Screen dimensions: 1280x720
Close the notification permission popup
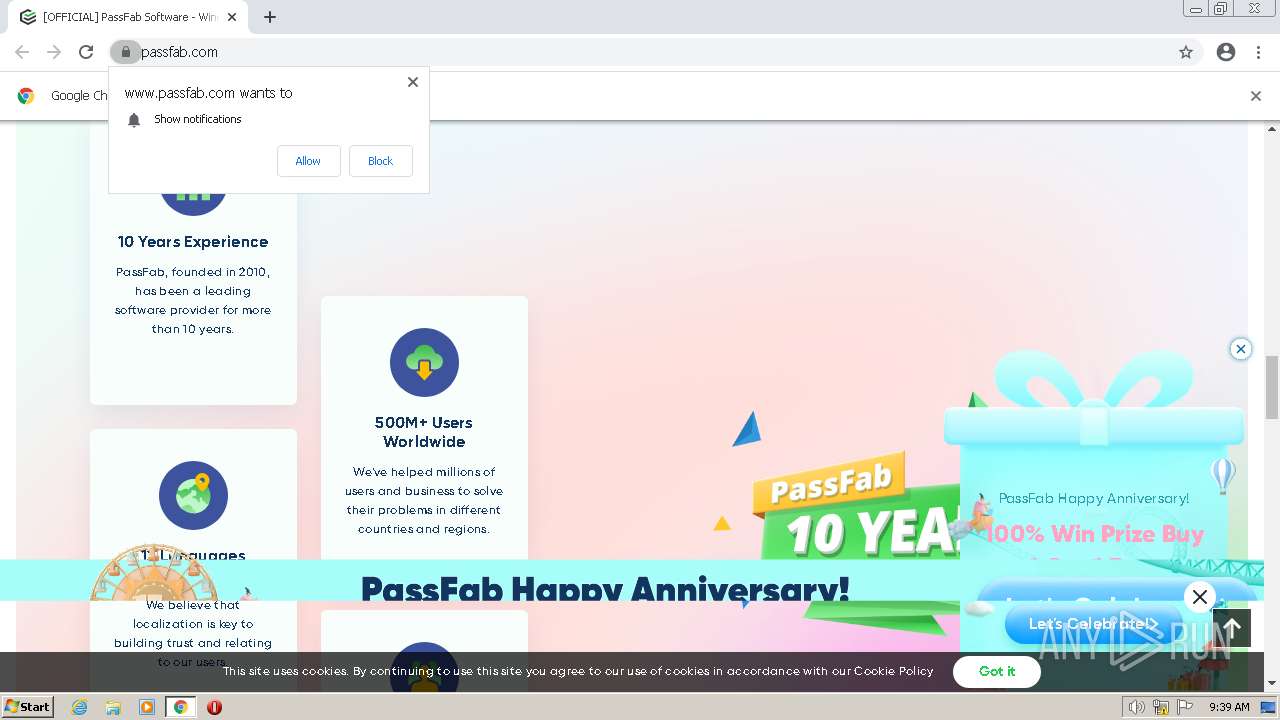coord(413,82)
